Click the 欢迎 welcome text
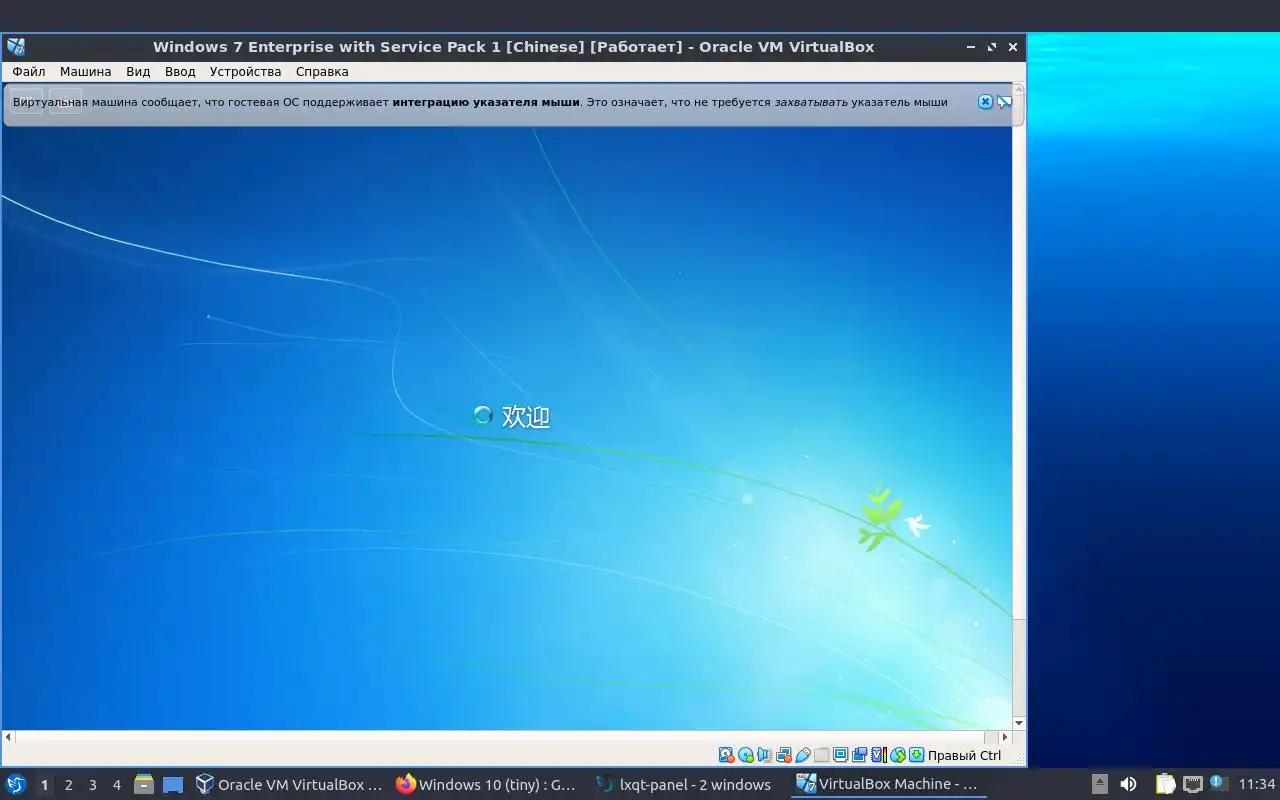The height and width of the screenshot is (800, 1280). point(526,416)
